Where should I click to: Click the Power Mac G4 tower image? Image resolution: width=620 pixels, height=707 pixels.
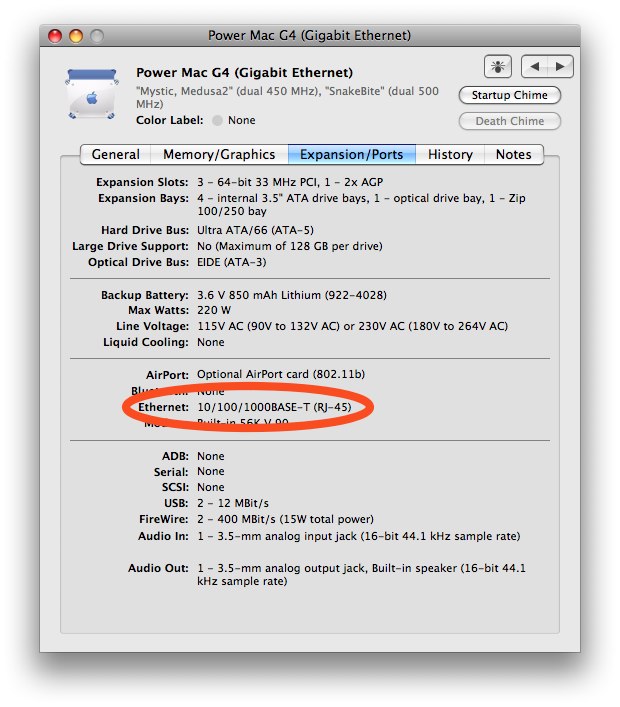(92, 94)
